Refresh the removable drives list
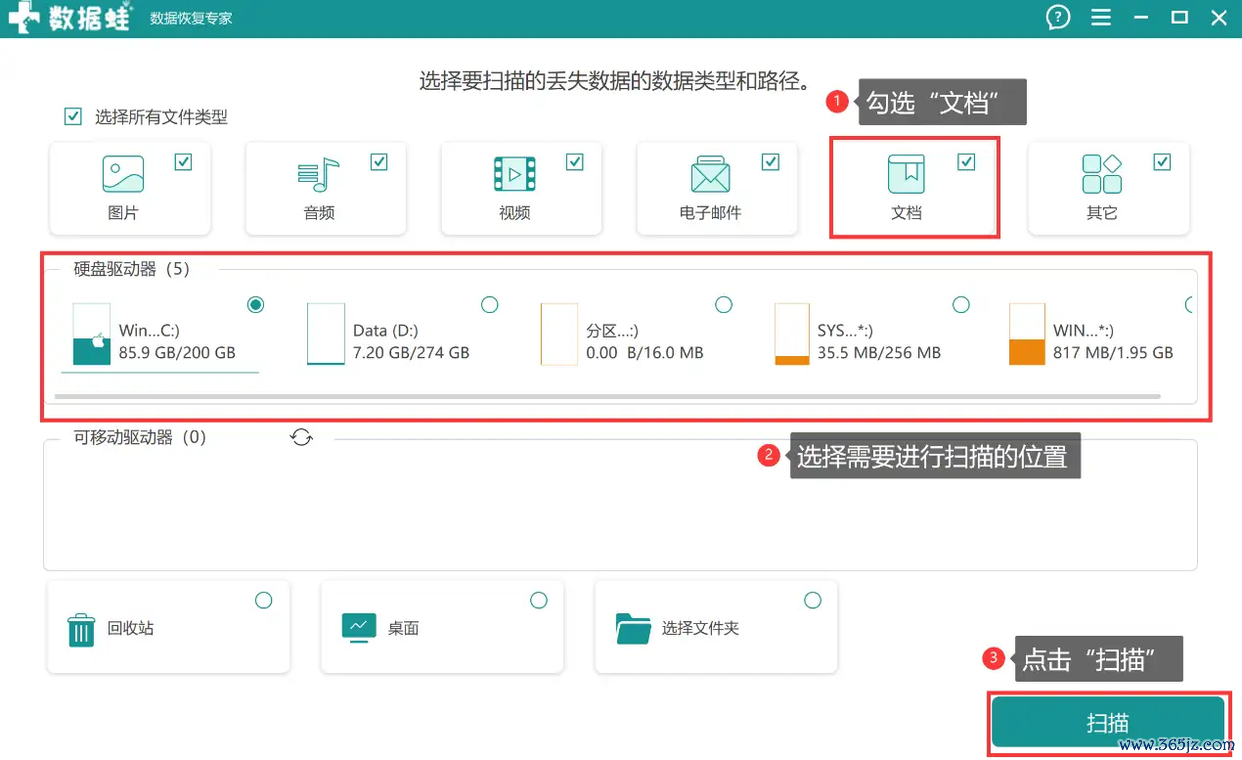The image size is (1242, 760). point(301,437)
